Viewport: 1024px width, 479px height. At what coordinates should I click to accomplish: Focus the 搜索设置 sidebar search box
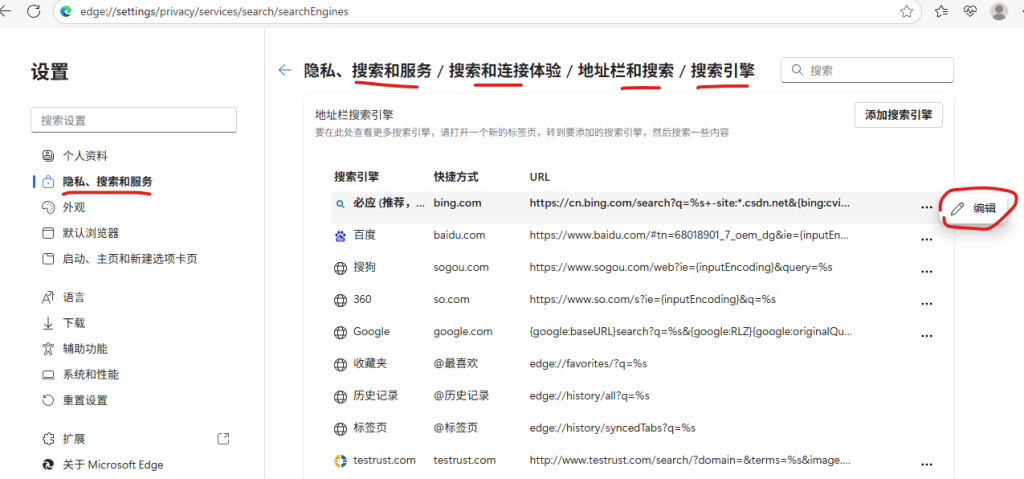[133, 120]
